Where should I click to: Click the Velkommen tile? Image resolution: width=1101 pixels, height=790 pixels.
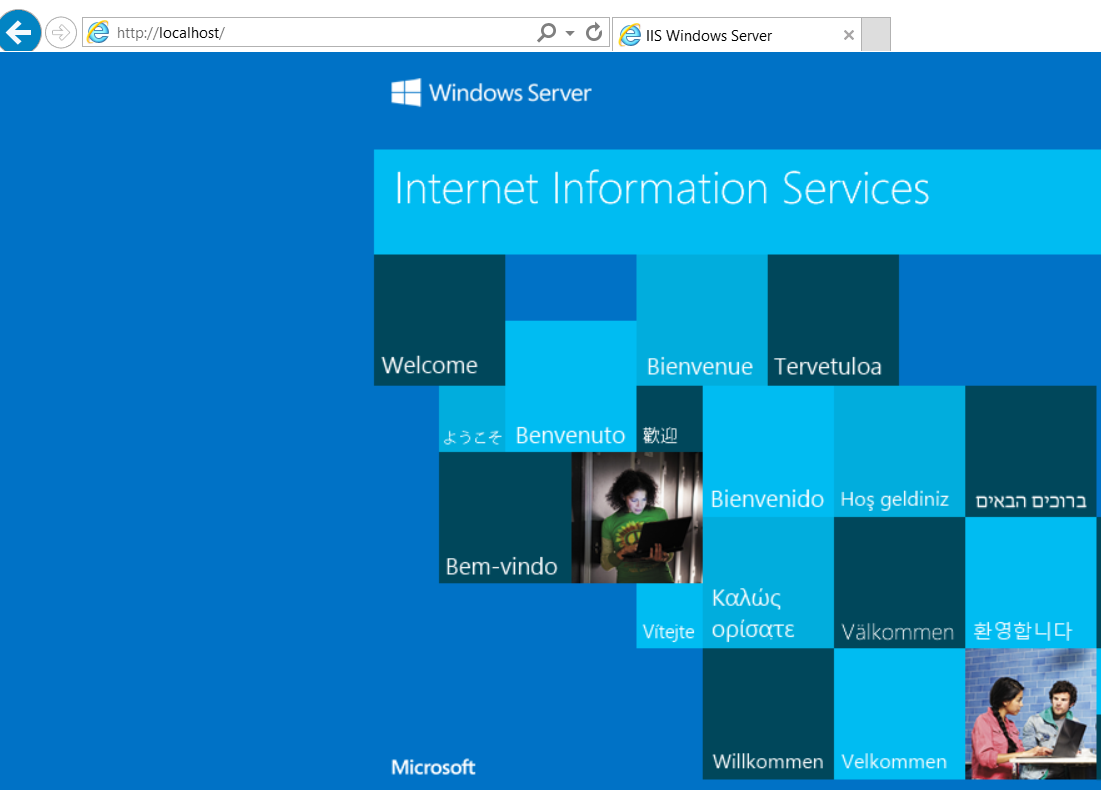pyautogui.click(x=899, y=714)
